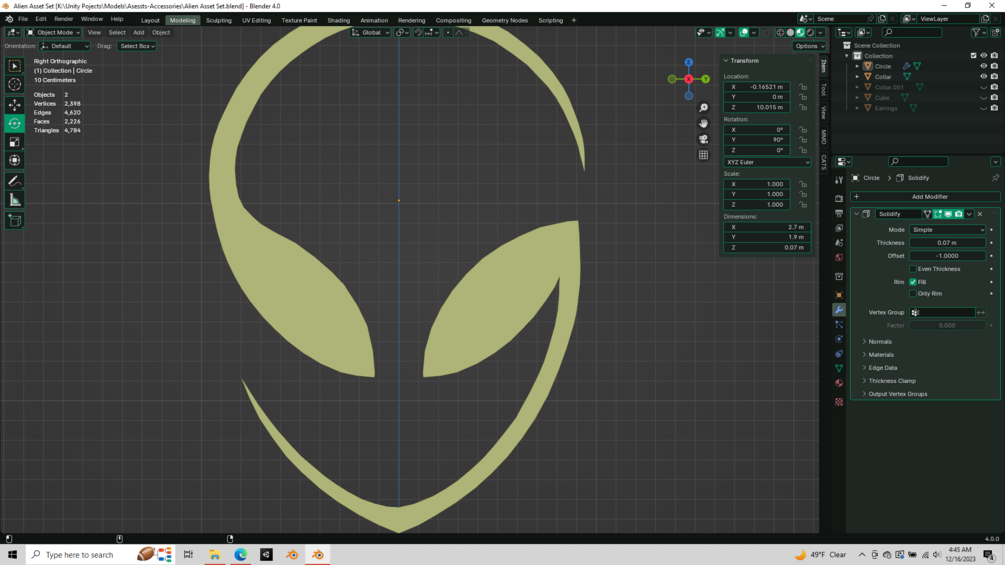Switch to the Geometry Nodes workspace tab
Screen dimensions: 1005x565
click(504, 20)
